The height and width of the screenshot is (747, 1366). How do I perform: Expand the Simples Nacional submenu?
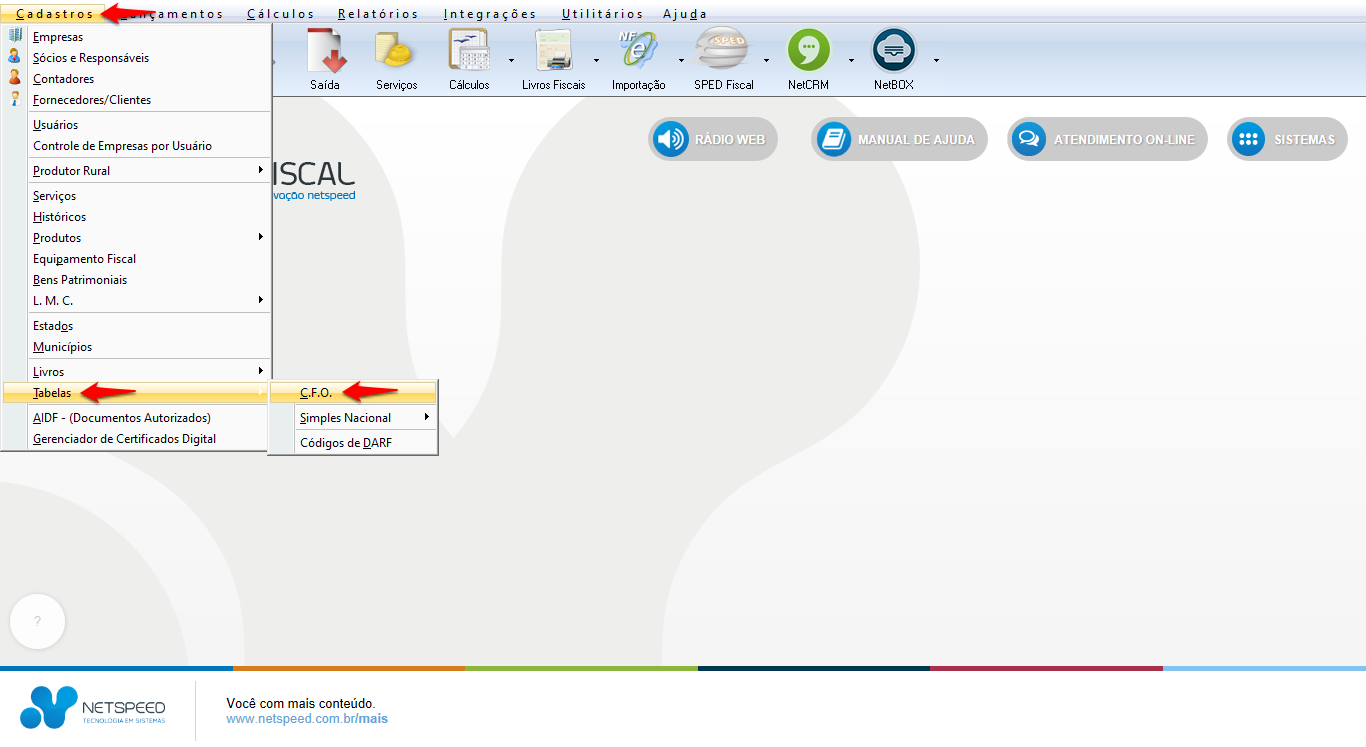[364, 418]
